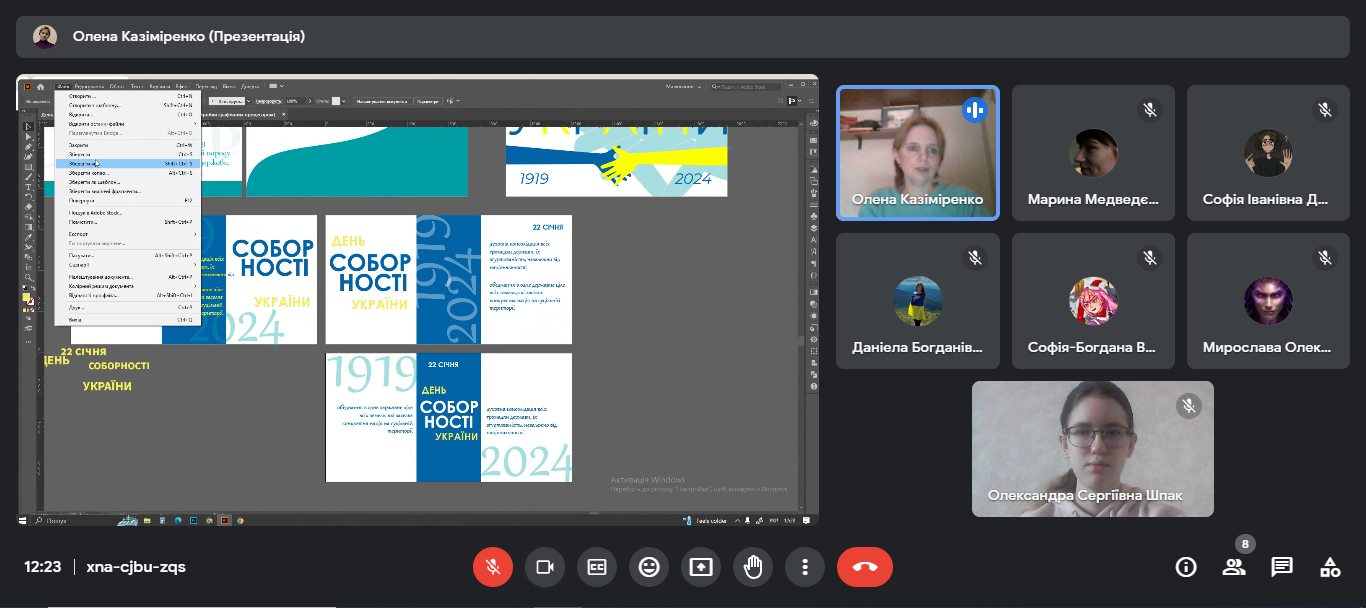Select the Pen tool in Illustrator

pyautogui.click(x=29, y=147)
